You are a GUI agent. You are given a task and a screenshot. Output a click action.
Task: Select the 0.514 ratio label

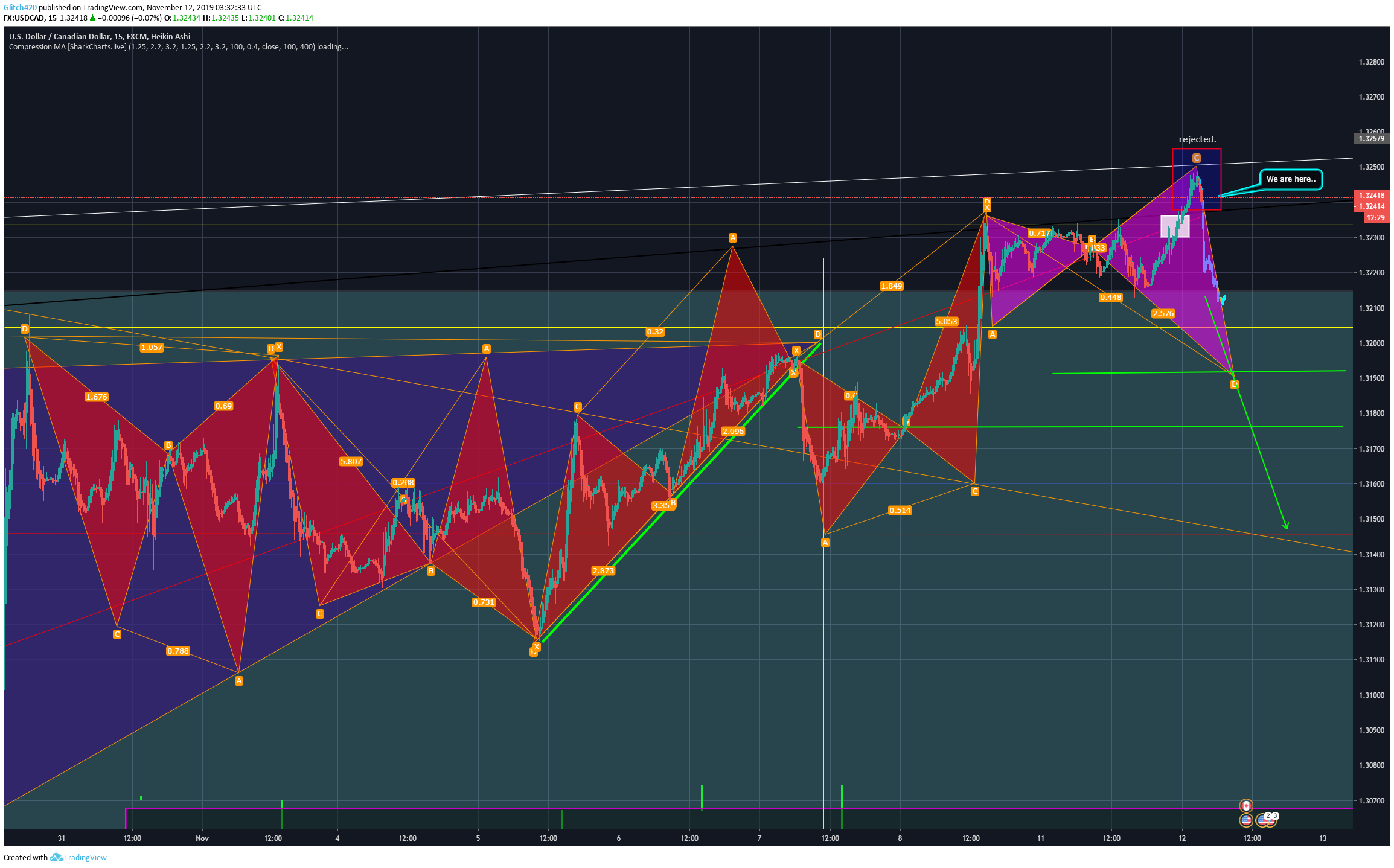tap(900, 511)
